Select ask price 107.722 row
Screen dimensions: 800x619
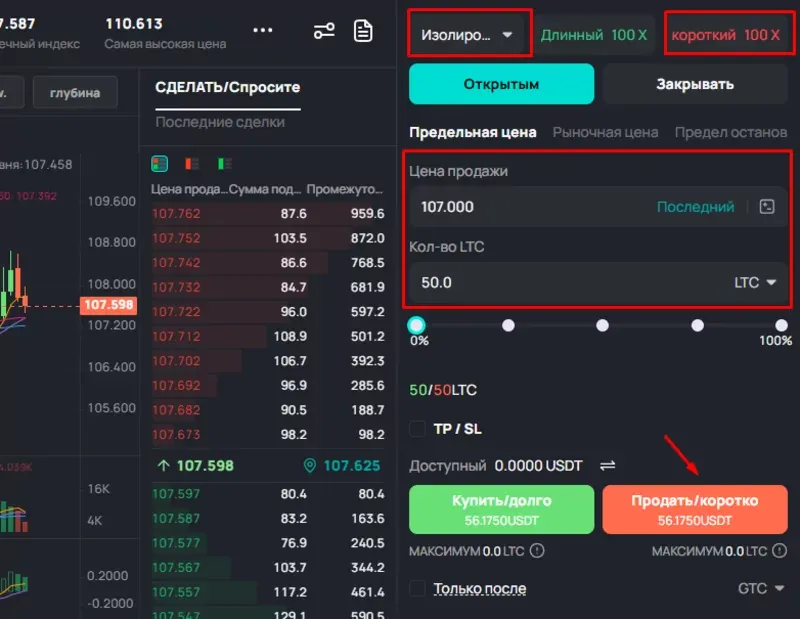[x=268, y=311]
